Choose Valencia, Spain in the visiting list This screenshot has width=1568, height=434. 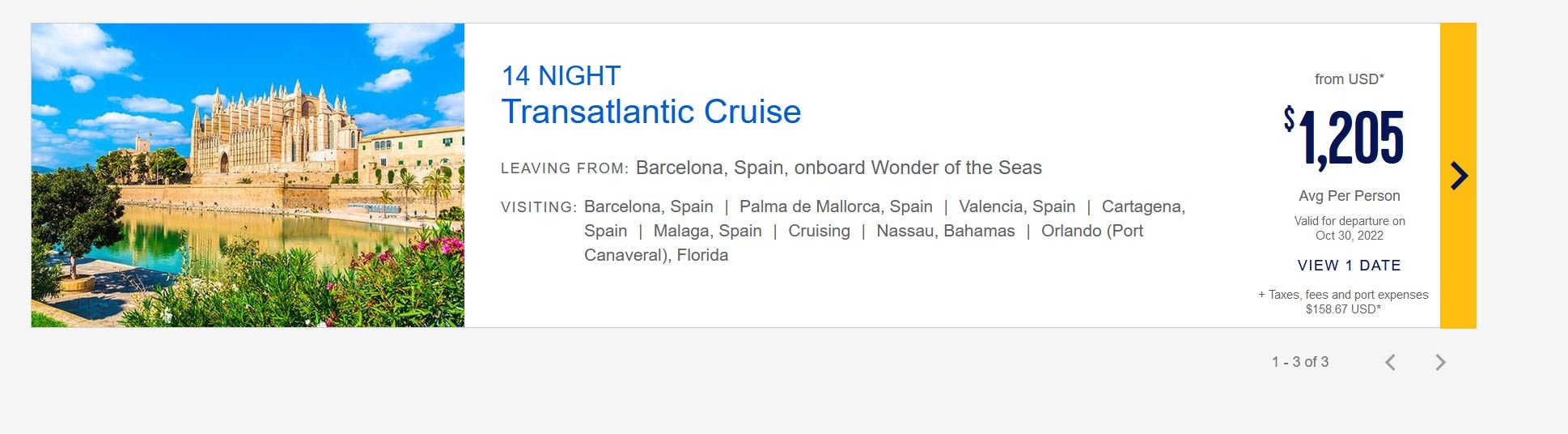pyautogui.click(x=1017, y=206)
